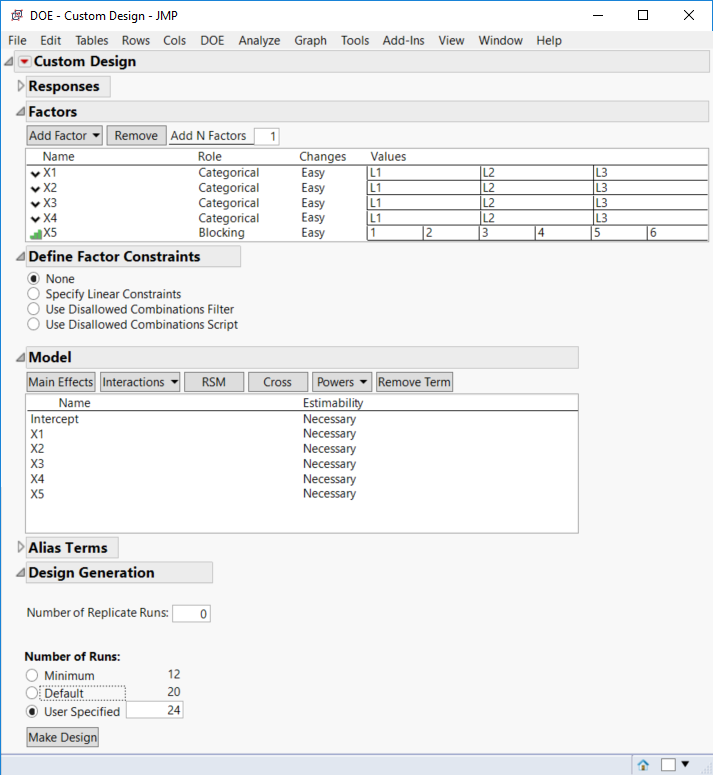Open the JMP Home Window icon

click(643, 765)
